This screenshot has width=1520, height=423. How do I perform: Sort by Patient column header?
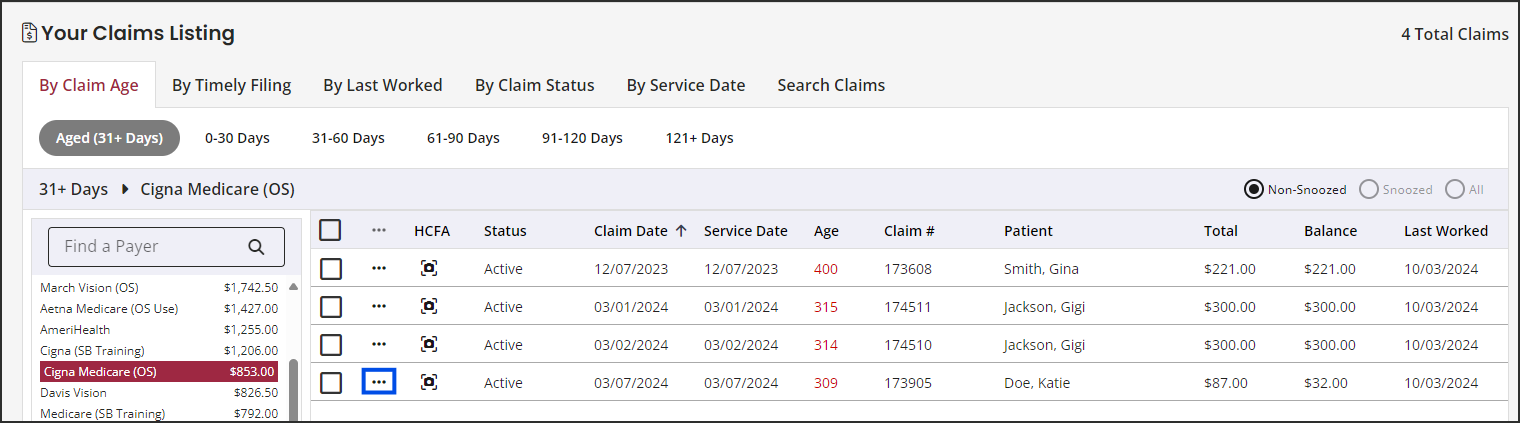[1028, 230]
